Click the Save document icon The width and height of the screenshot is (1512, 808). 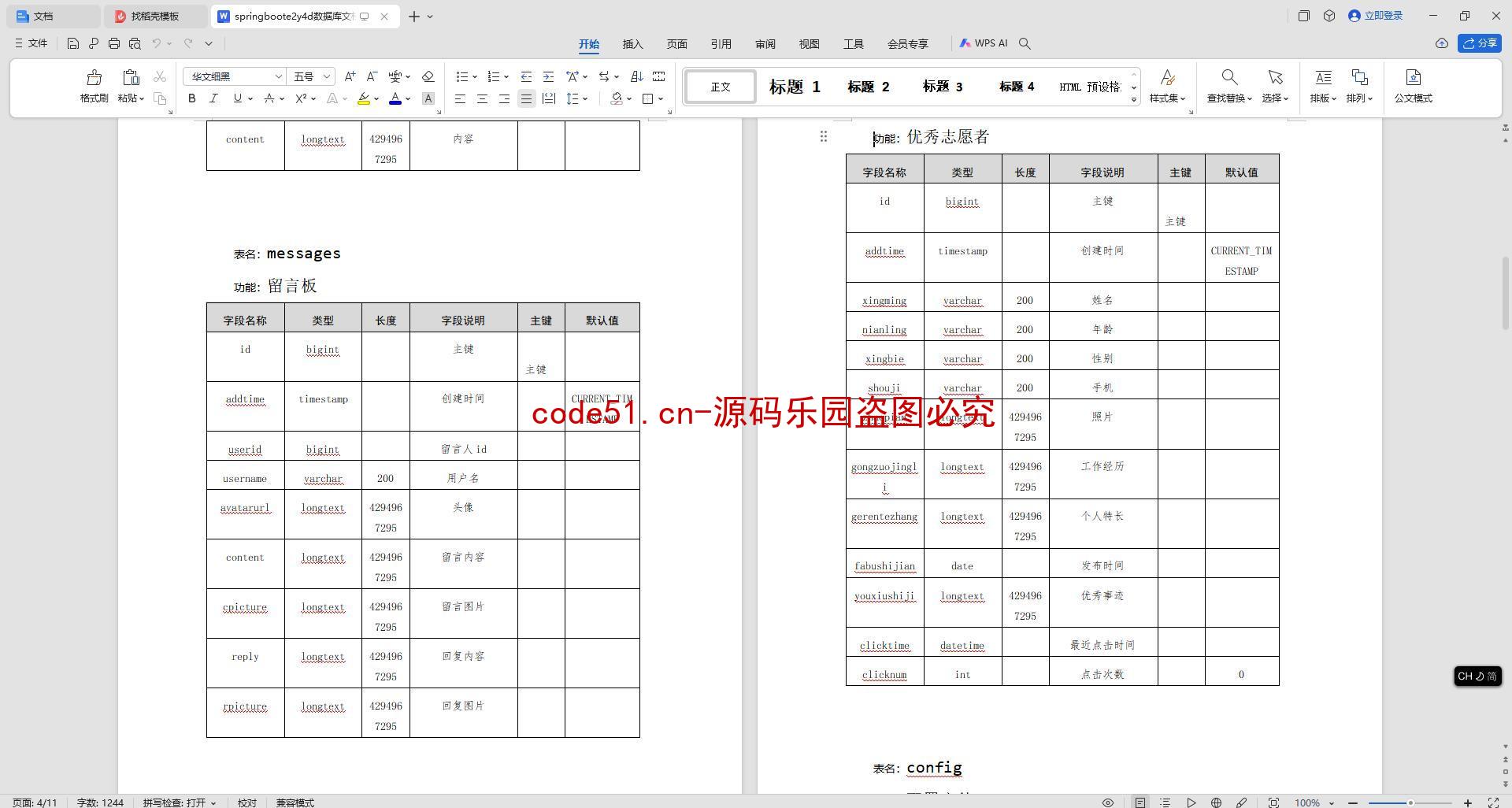(x=72, y=43)
